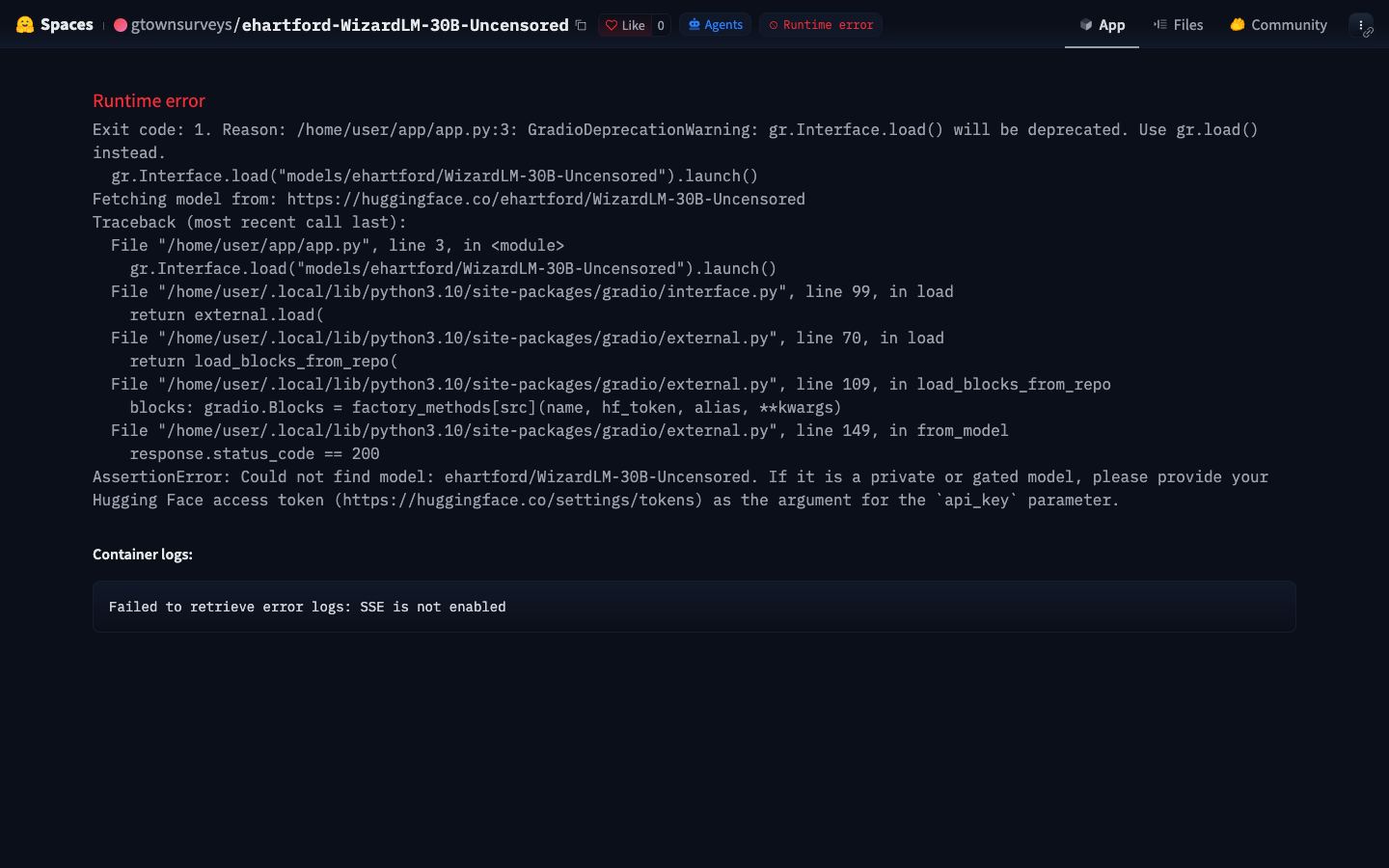Click 'Traceback (most recent call last):' line

[x=250, y=222]
